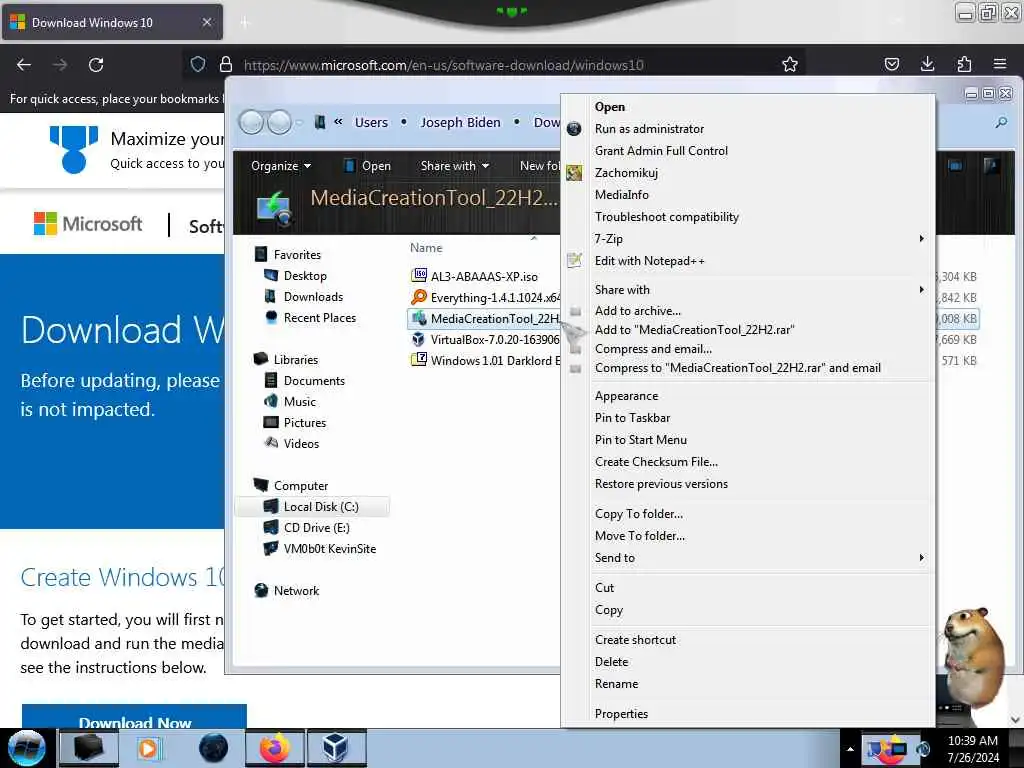Click the Open button in Explorer toolbar
Viewport: 1024px width, 768px height.
(368, 166)
